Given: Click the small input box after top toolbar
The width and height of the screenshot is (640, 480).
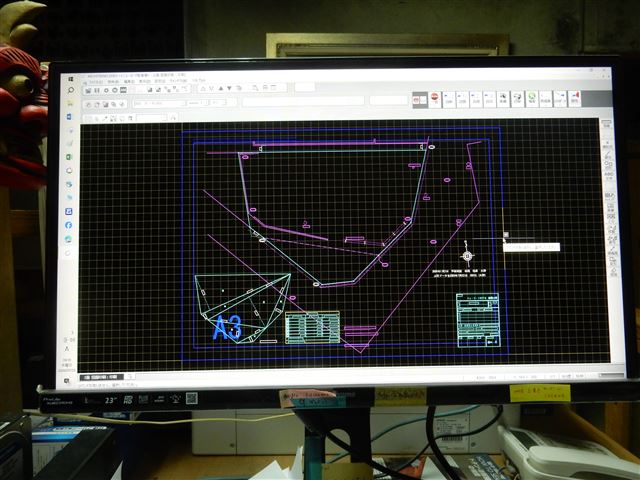Looking at the screenshot, I should (x=305, y=87).
